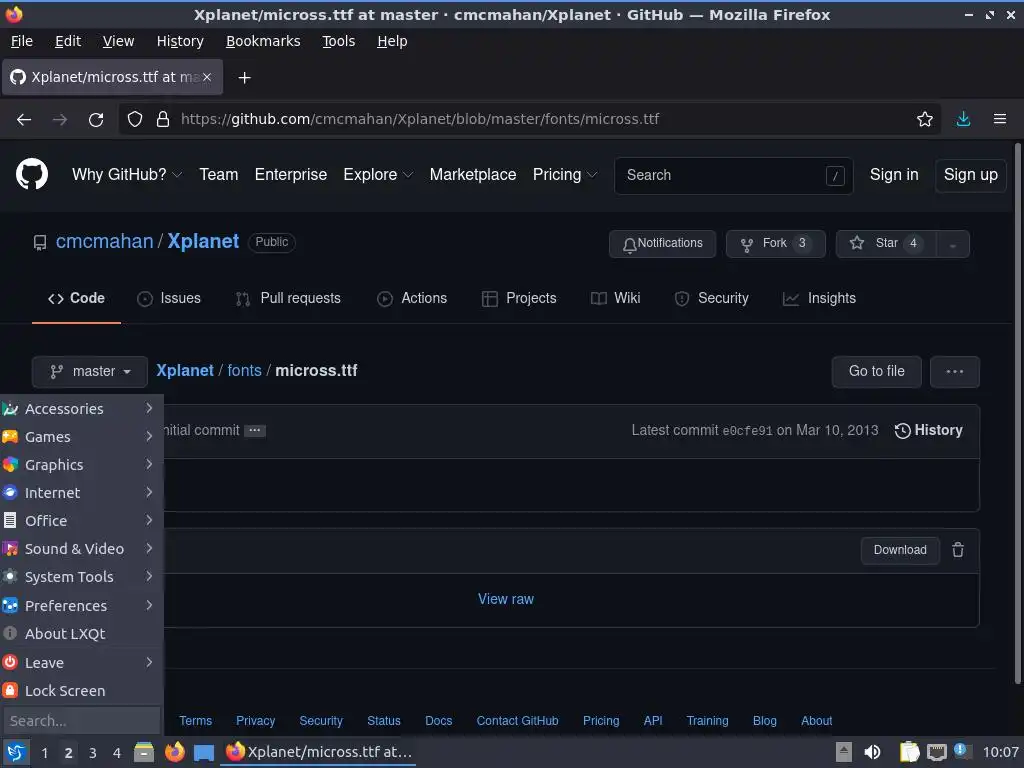This screenshot has width=1024, height=768.
Task: Expand the System Tools submenu
Action: pos(82,577)
